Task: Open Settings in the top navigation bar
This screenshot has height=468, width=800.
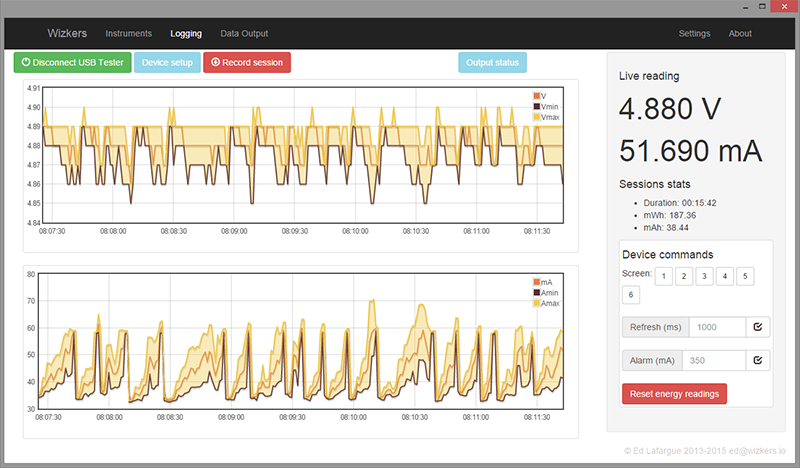Action: click(694, 33)
